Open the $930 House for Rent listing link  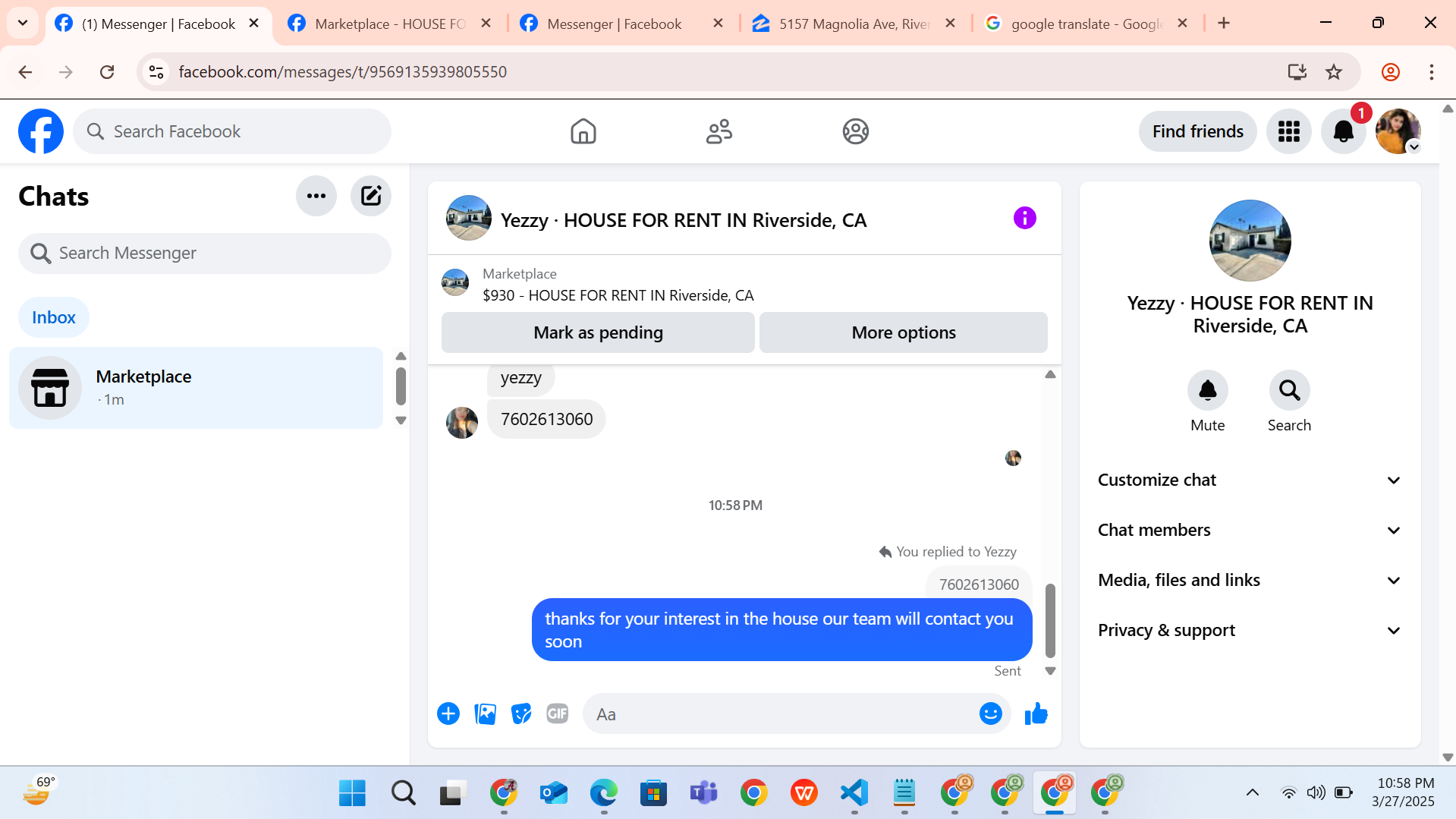click(618, 295)
